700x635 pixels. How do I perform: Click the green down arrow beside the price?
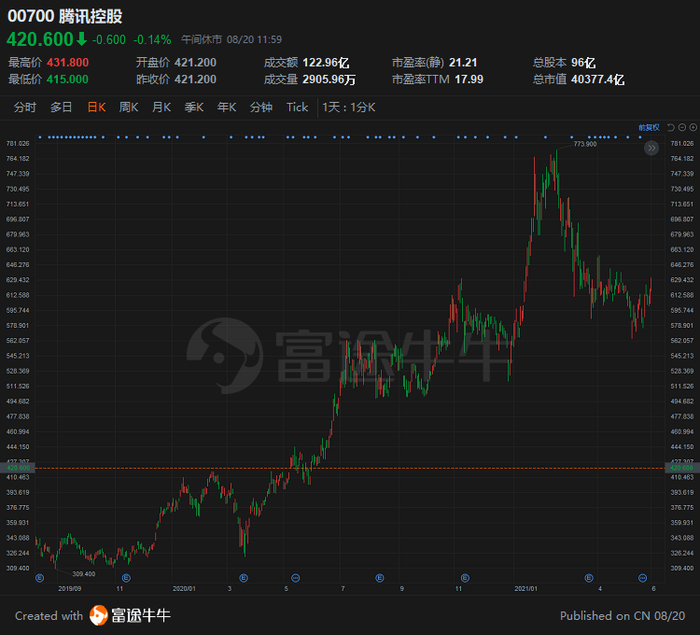pyautogui.click(x=81, y=39)
